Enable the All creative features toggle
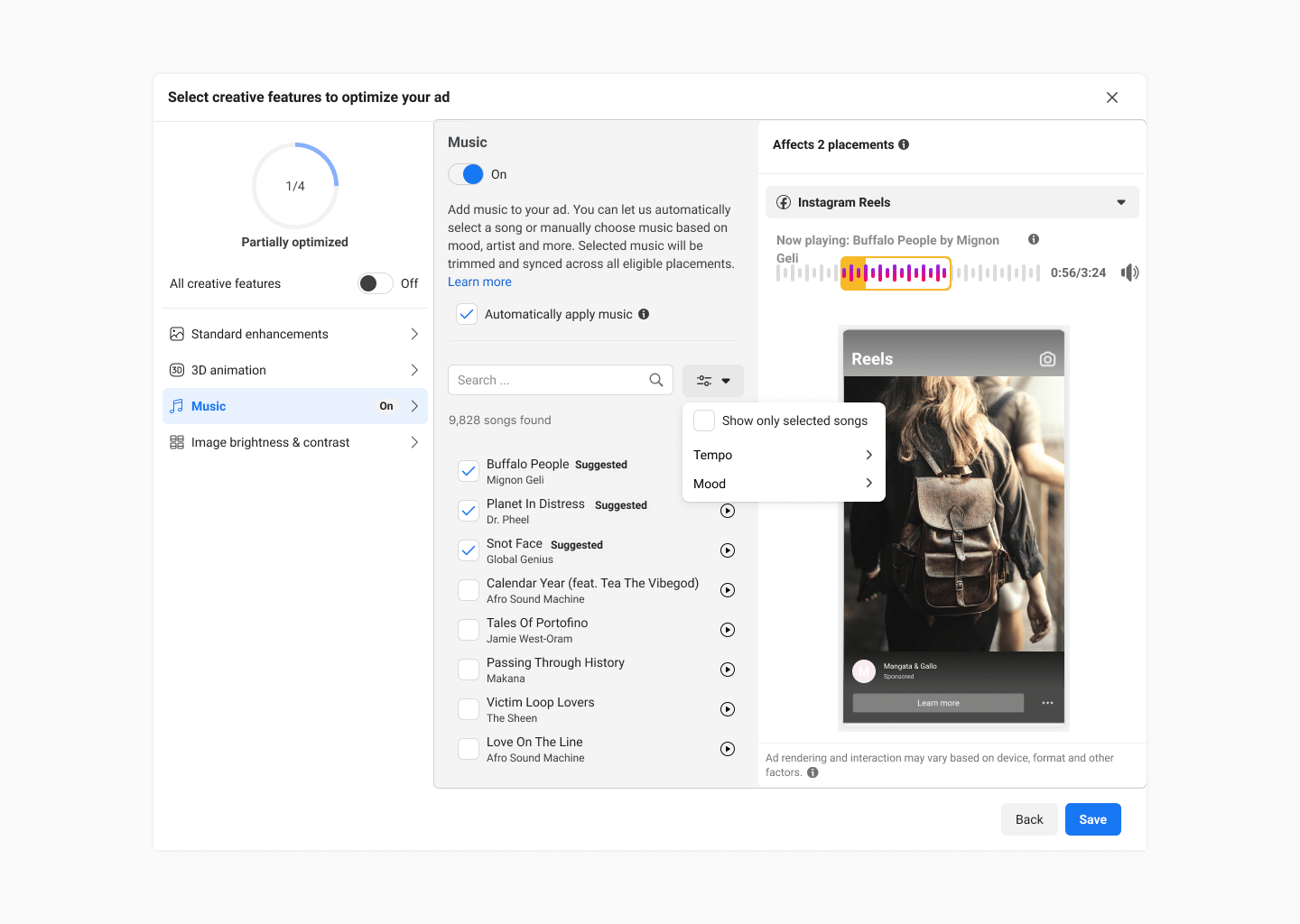Image resolution: width=1300 pixels, height=924 pixels. tap(375, 283)
